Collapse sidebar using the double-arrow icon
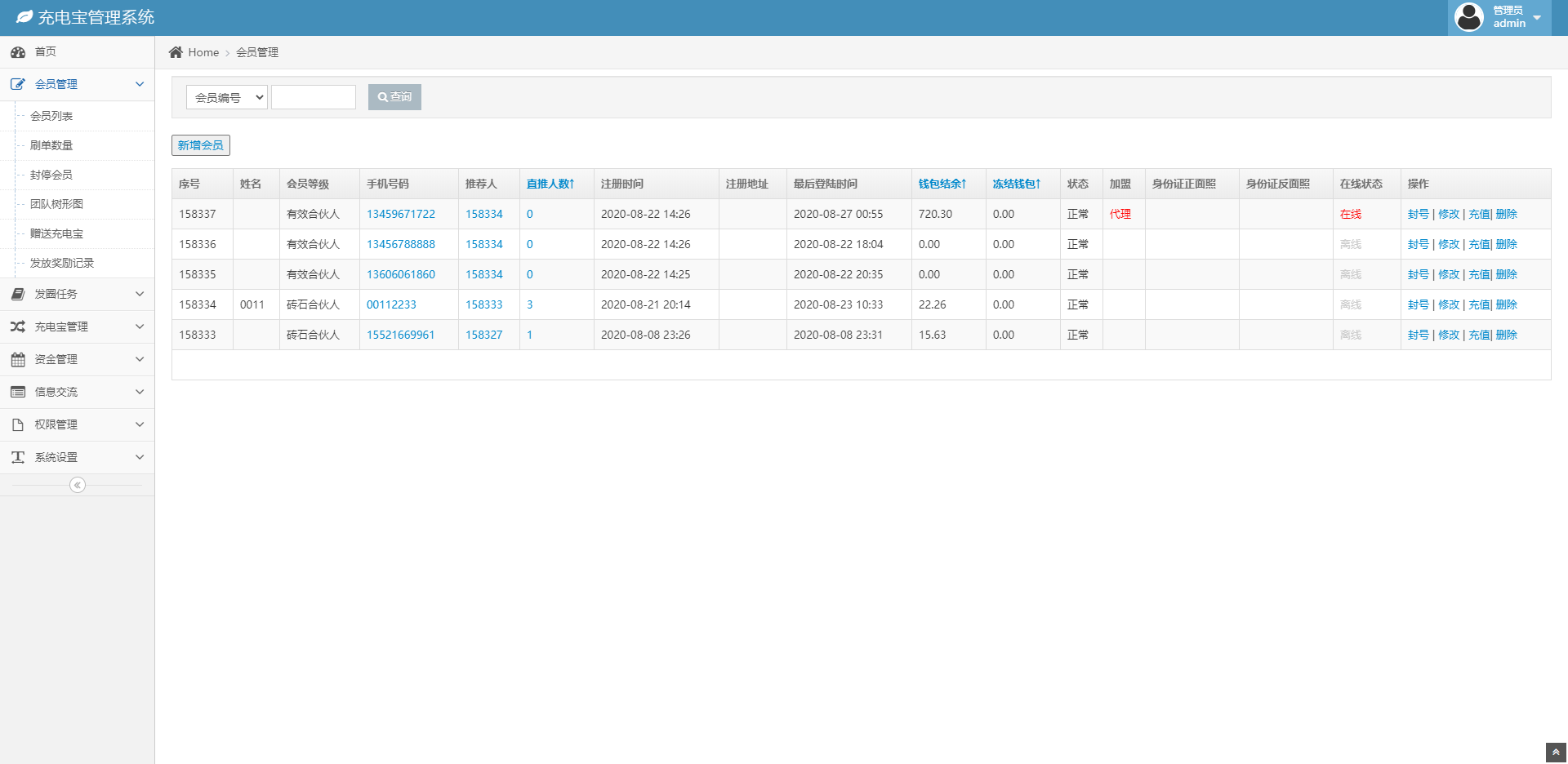The image size is (1568, 764). [x=78, y=485]
